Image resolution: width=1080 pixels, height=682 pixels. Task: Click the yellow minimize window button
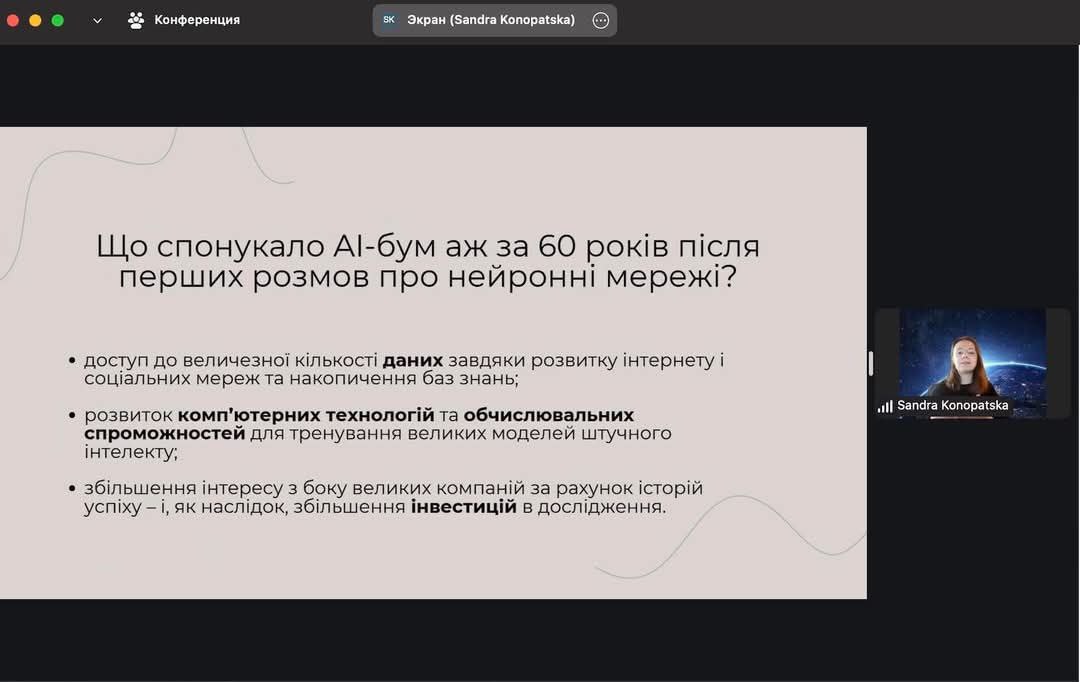pos(35,21)
